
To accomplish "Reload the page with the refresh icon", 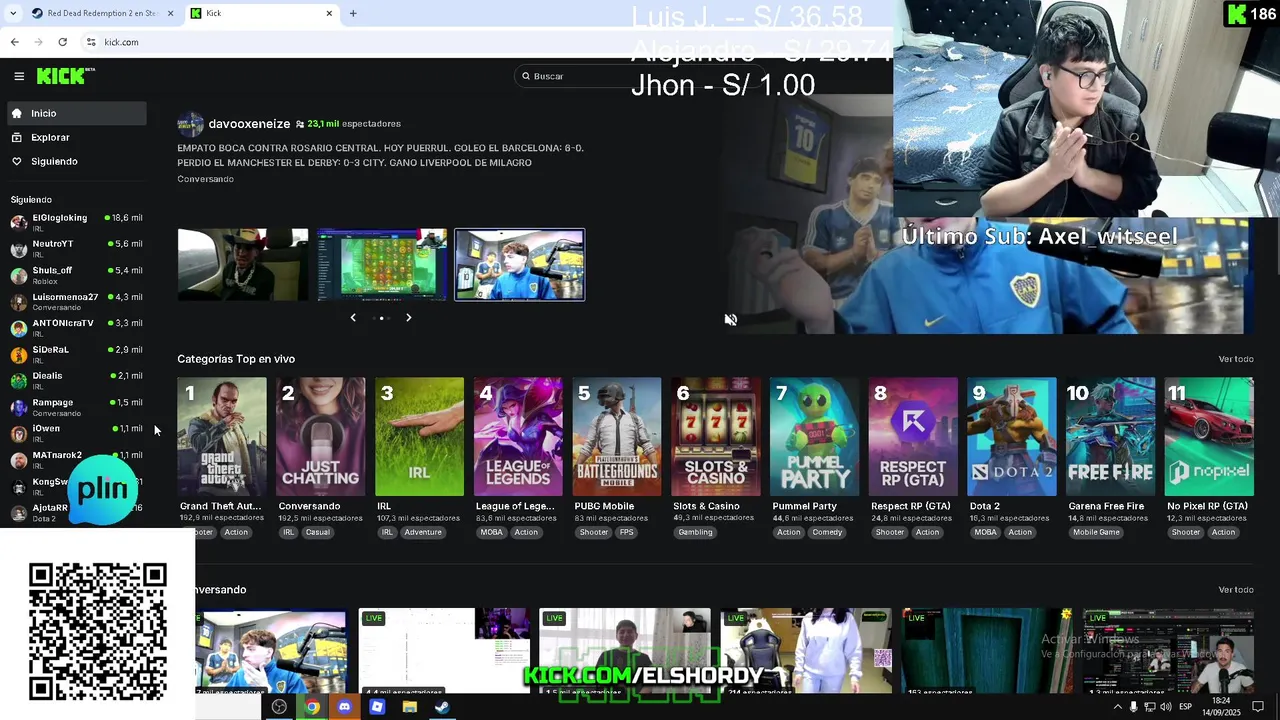I will (x=63, y=42).
